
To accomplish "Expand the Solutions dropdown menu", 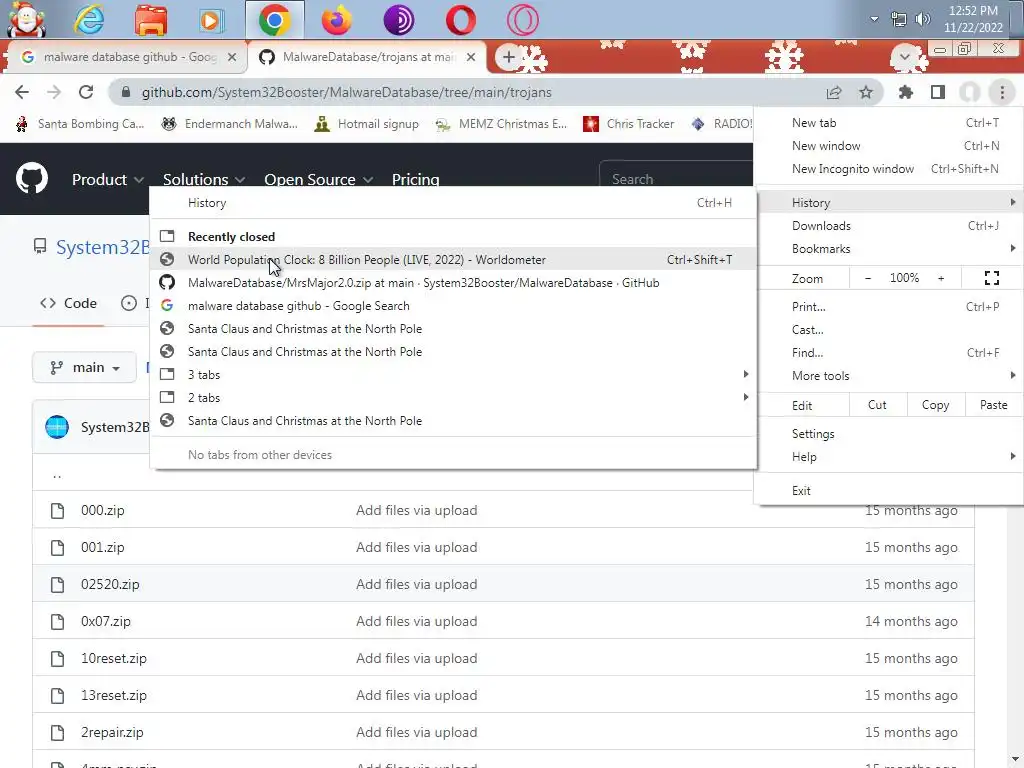I will tap(204, 180).
